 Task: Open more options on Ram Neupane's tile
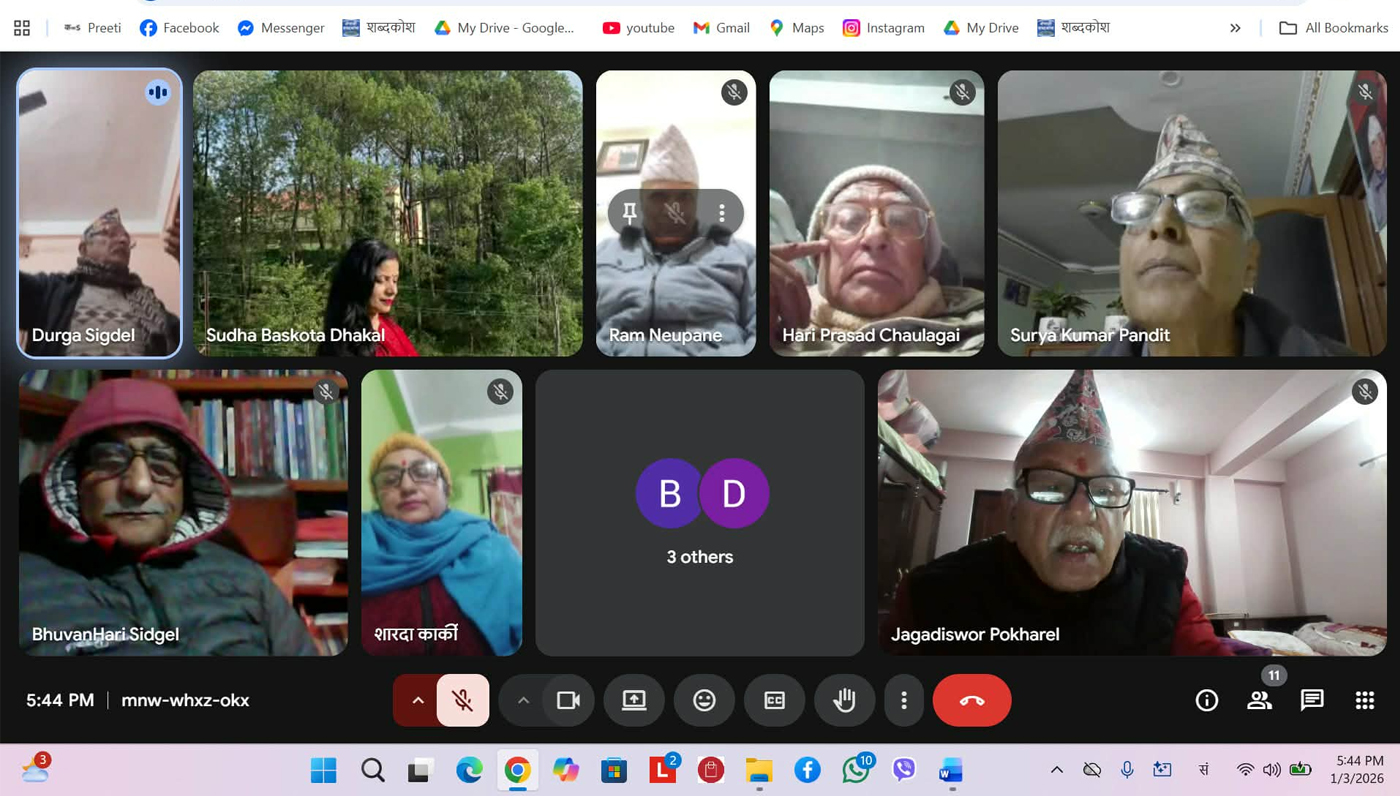point(722,213)
